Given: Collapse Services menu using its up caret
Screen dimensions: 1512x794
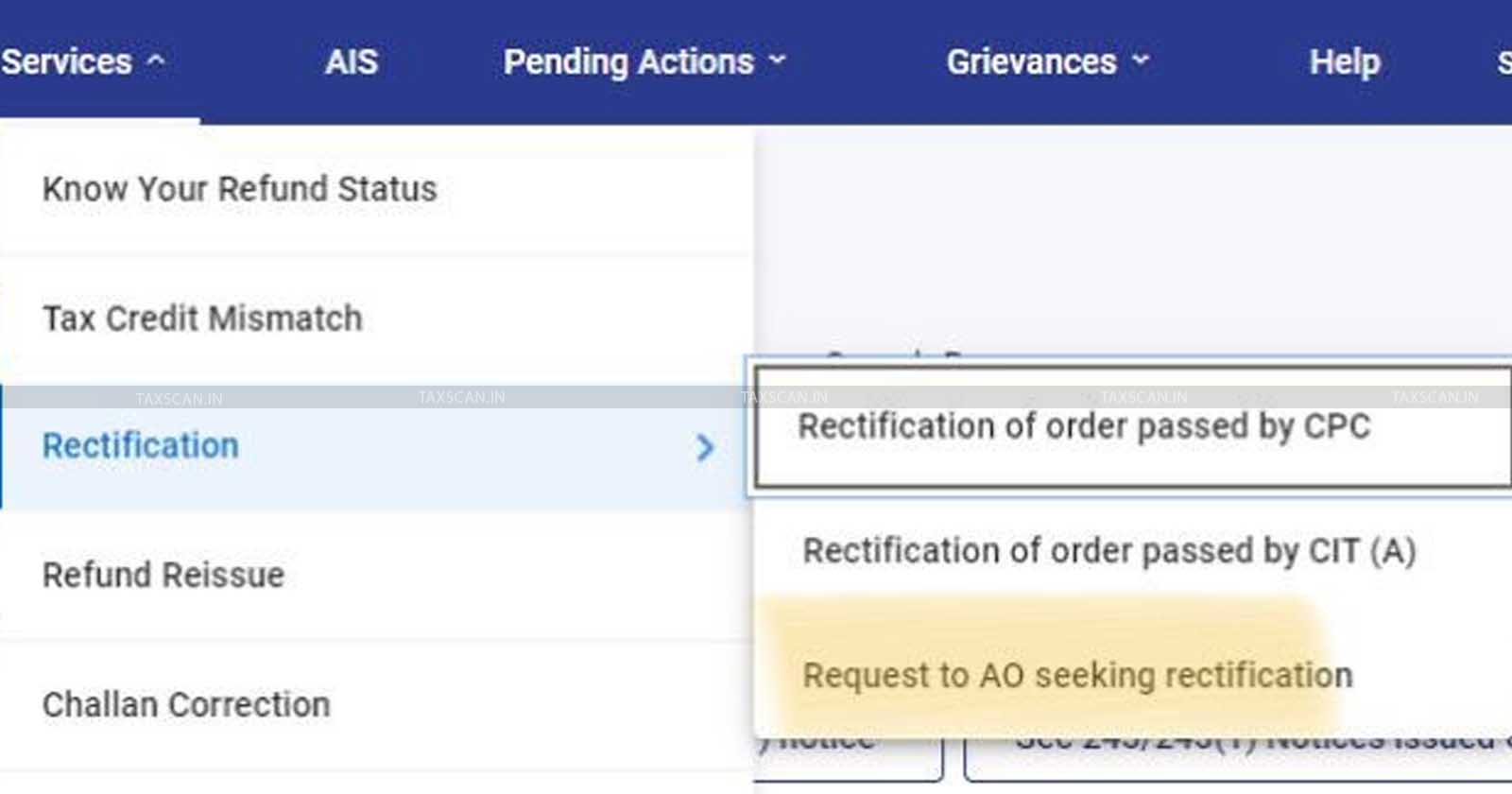Looking at the screenshot, I should pyautogui.click(x=156, y=61).
